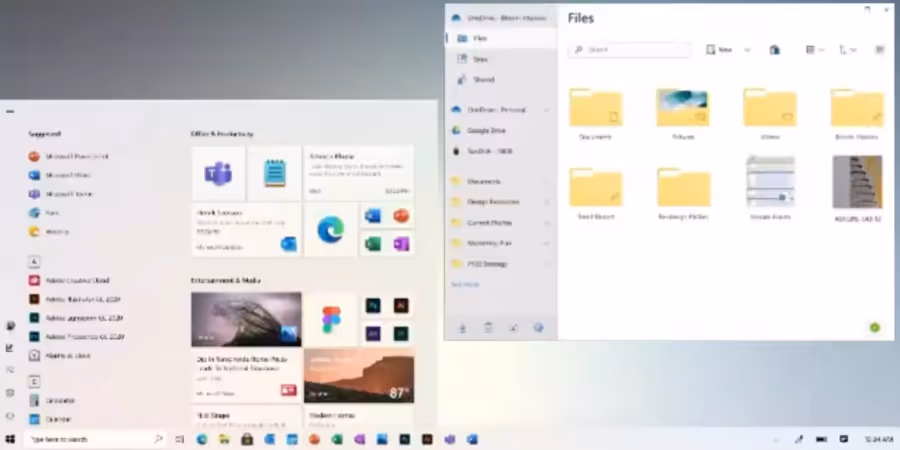
Task: Expand Design Resources chevron in sidebar
Action: coord(546,202)
